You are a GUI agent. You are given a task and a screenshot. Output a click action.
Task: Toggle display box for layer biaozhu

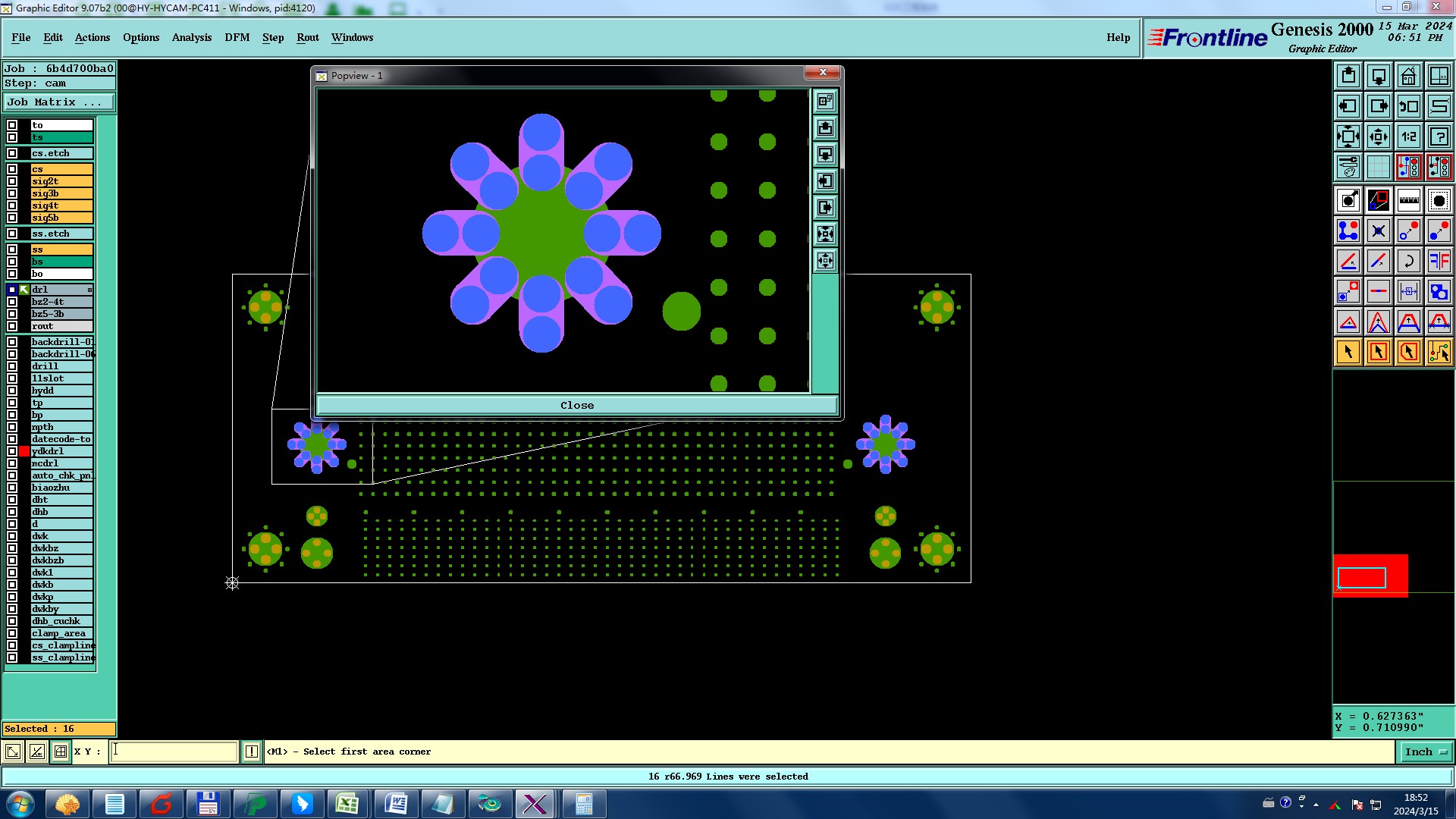12,488
